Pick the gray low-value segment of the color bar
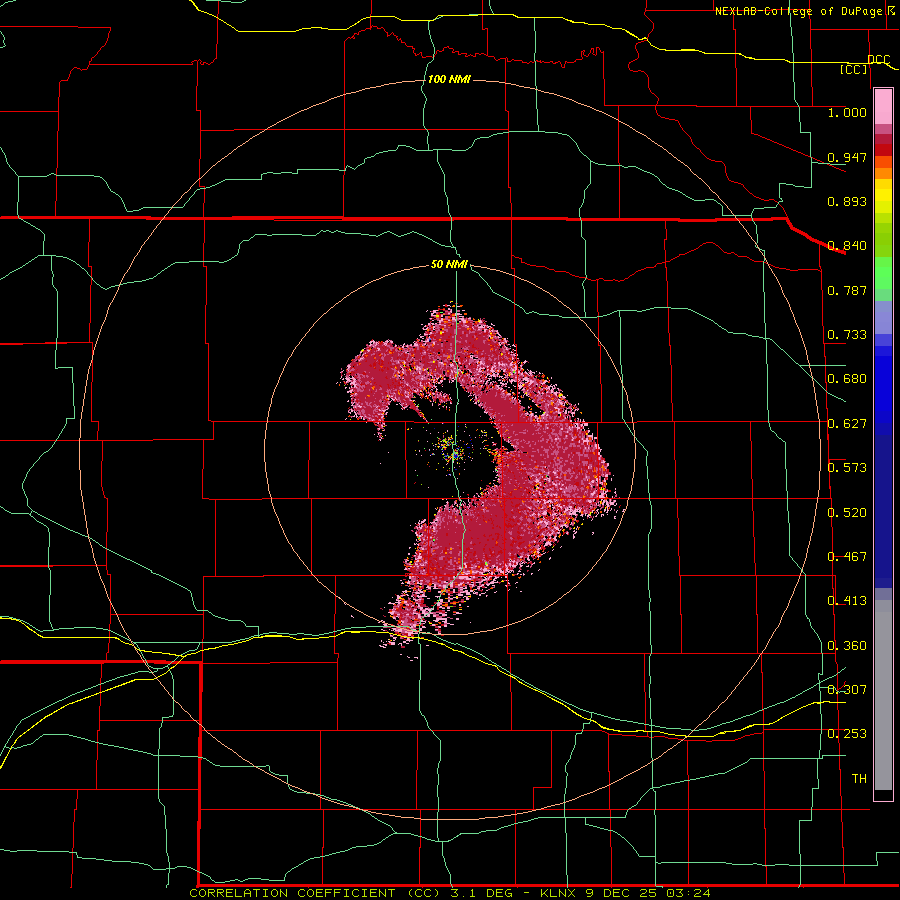The width and height of the screenshot is (900, 900). (883, 695)
